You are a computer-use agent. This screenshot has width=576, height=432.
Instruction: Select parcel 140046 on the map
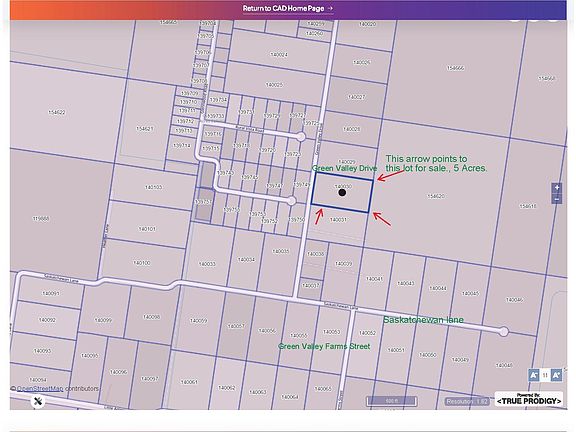514,300
